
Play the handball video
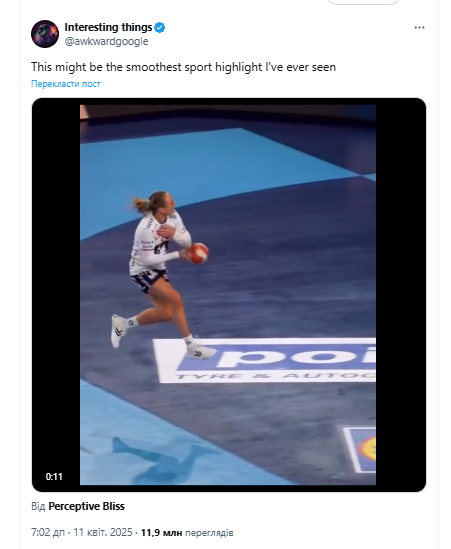coord(229,295)
